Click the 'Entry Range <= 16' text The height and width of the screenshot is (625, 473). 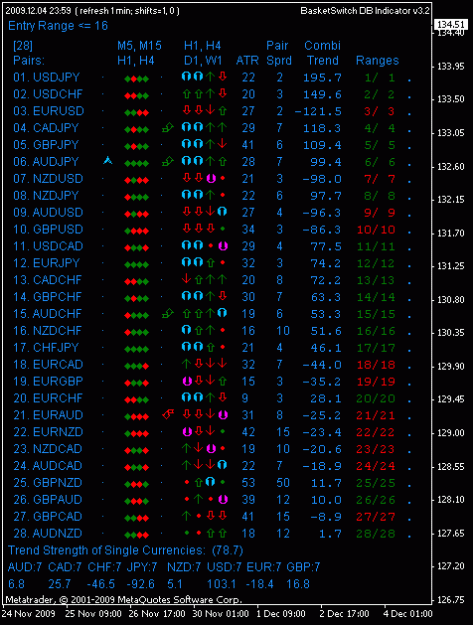58,26
